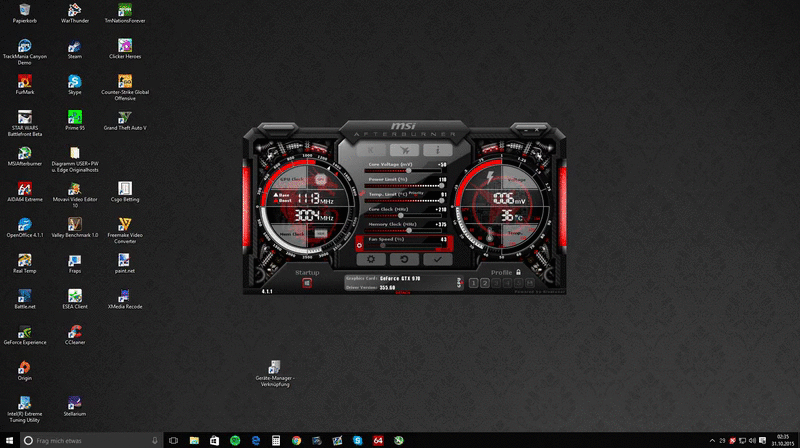Screen dimensions: 800x448
Task: Open the Windows Start menu
Action: (9, 440)
